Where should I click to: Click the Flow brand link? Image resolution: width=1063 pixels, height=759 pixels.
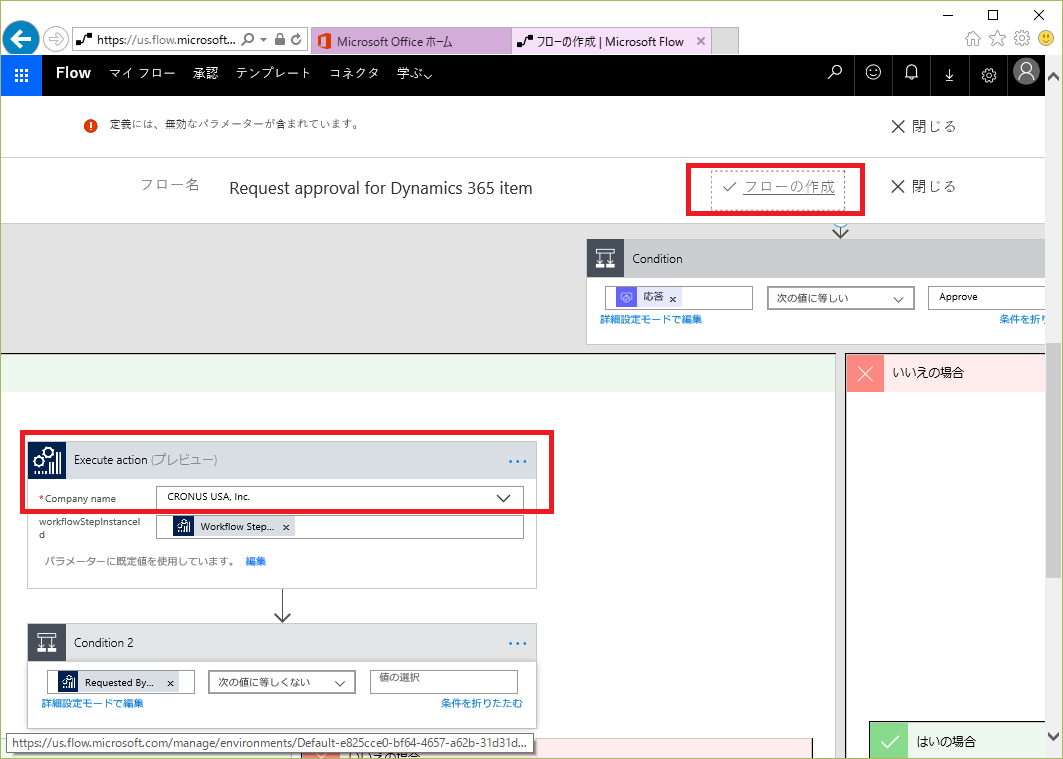[x=73, y=73]
